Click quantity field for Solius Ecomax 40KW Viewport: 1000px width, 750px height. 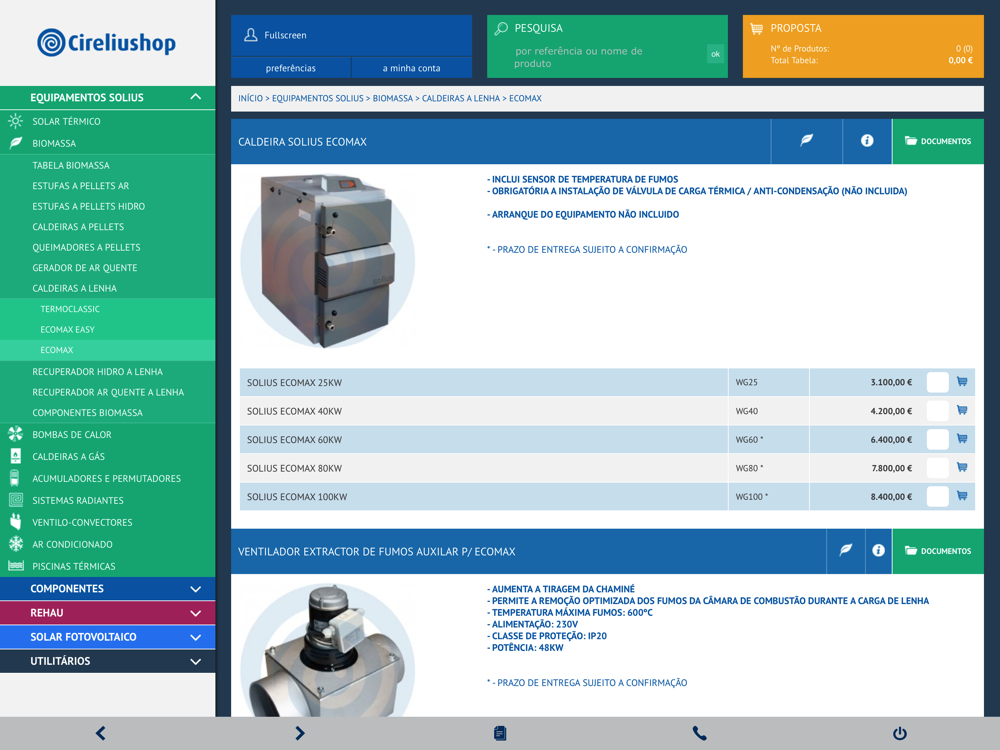coord(937,411)
